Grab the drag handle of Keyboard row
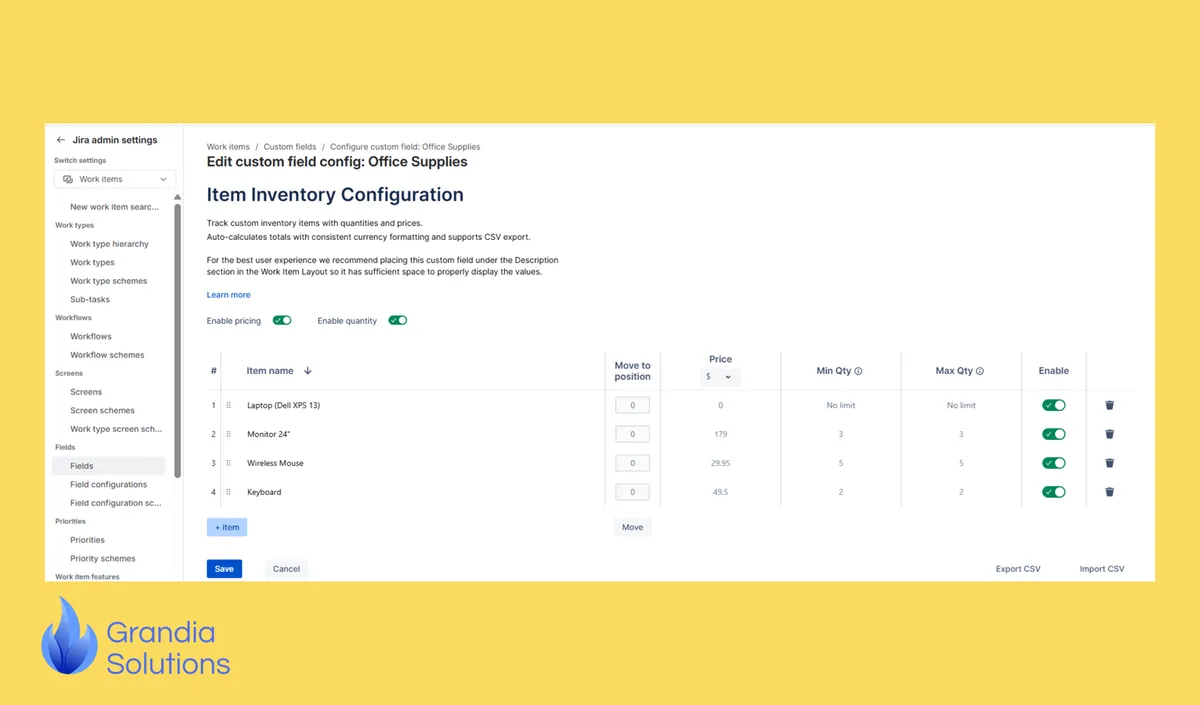The width and height of the screenshot is (1200, 705). coord(228,492)
